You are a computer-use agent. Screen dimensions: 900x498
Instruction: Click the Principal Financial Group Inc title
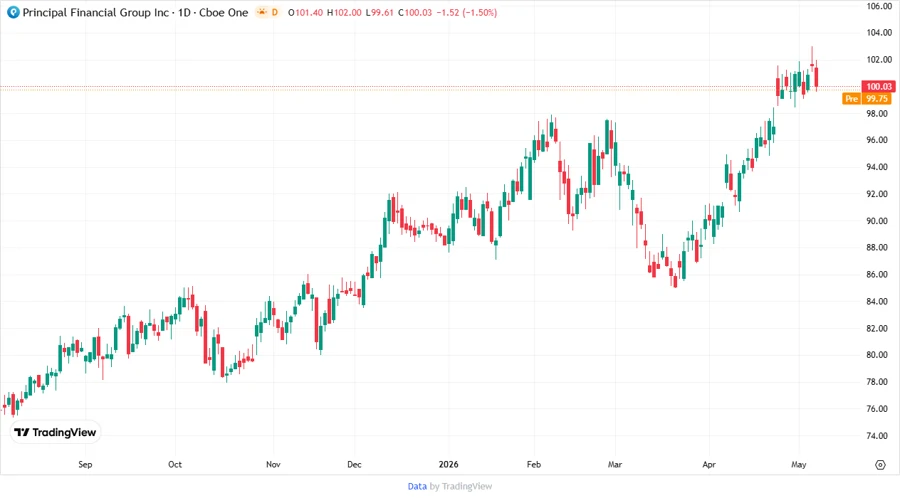[95, 12]
